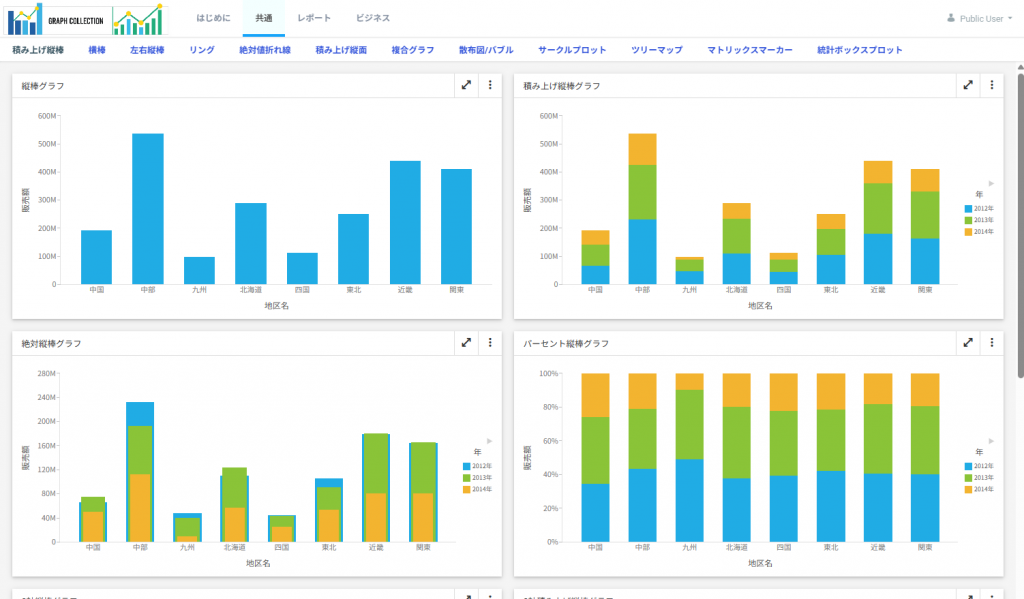Viewport: 1024px width, 599px height.
Task: Open the 横棒 sub-tab
Action: (x=97, y=50)
